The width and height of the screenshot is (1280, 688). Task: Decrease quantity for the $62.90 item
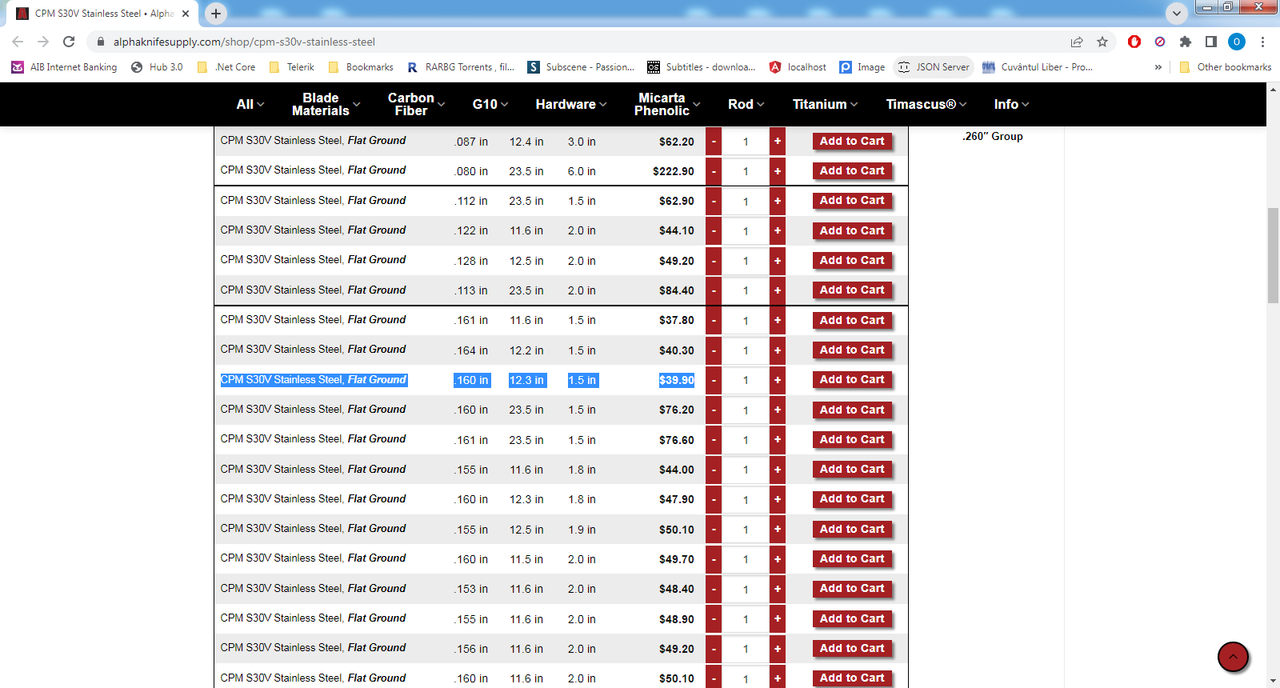tap(714, 201)
